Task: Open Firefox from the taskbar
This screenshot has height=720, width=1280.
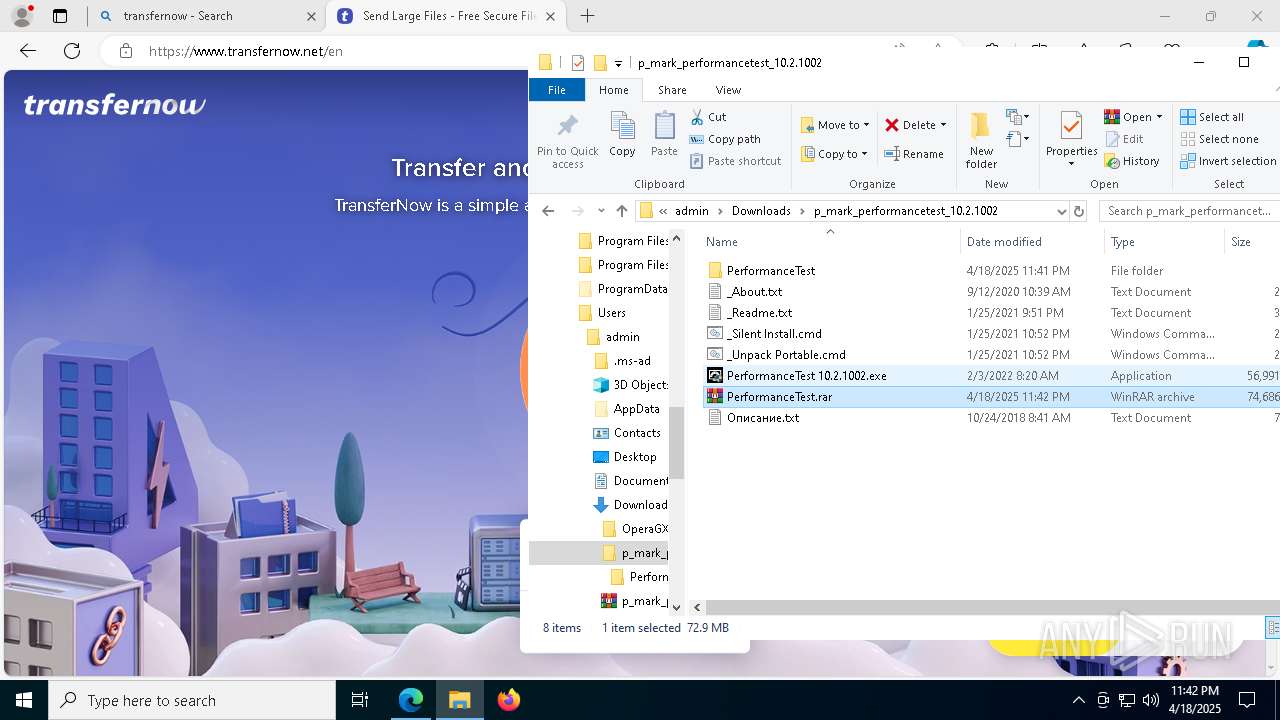Action: (x=509, y=700)
